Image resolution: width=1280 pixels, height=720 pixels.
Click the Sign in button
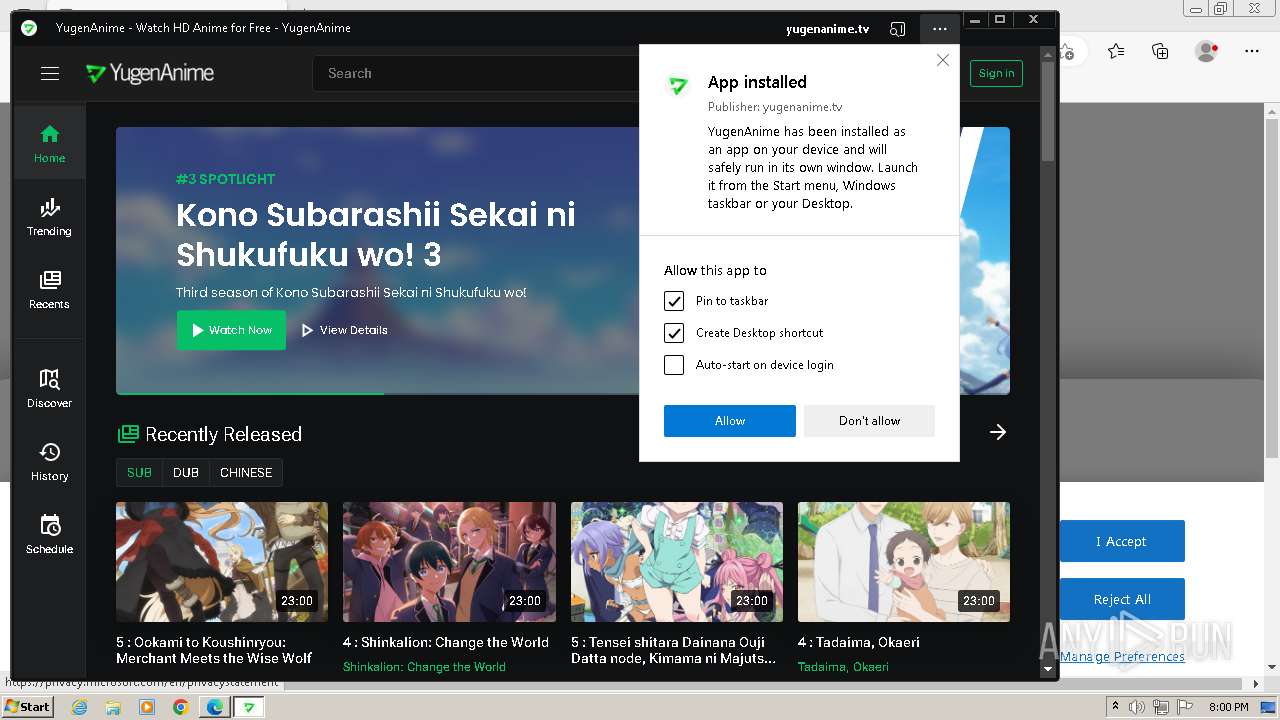point(996,73)
